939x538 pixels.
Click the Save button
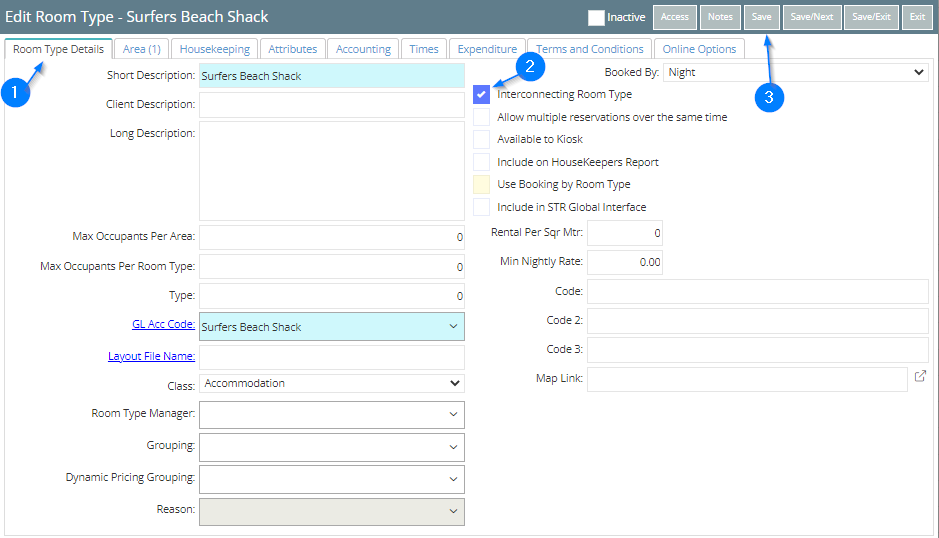761,17
